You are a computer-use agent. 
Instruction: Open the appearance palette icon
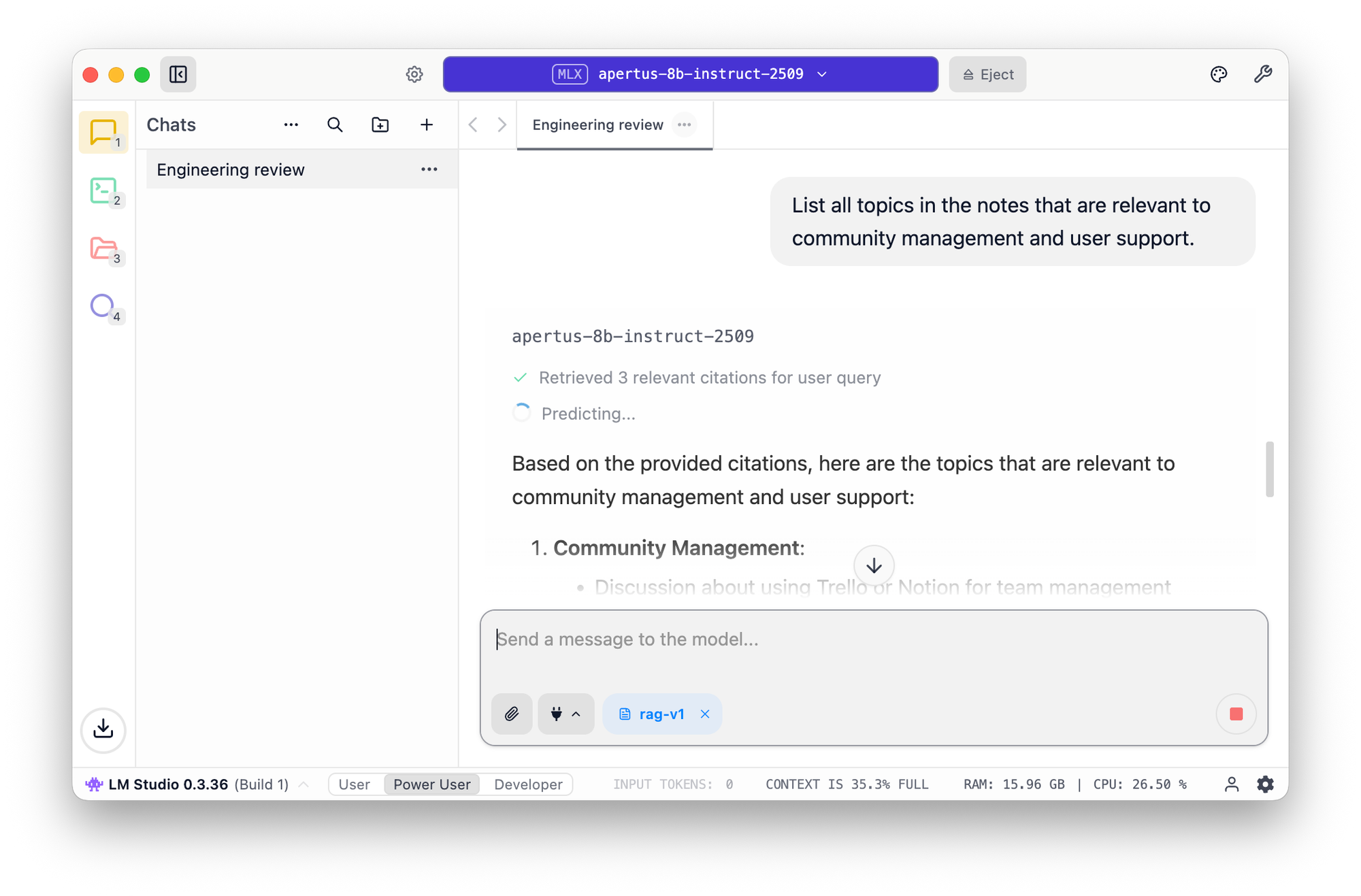1218,74
